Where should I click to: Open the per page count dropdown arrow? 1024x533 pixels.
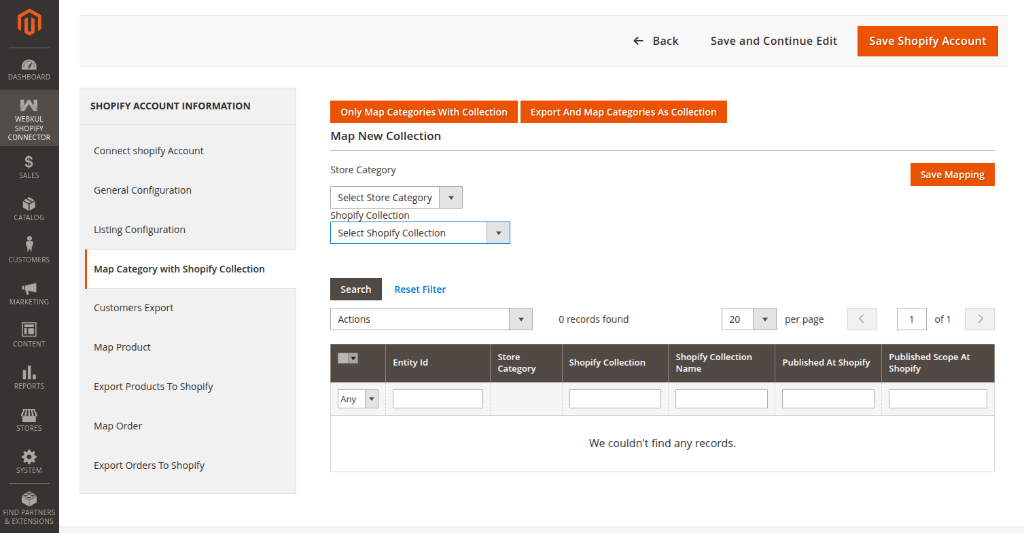coord(765,319)
